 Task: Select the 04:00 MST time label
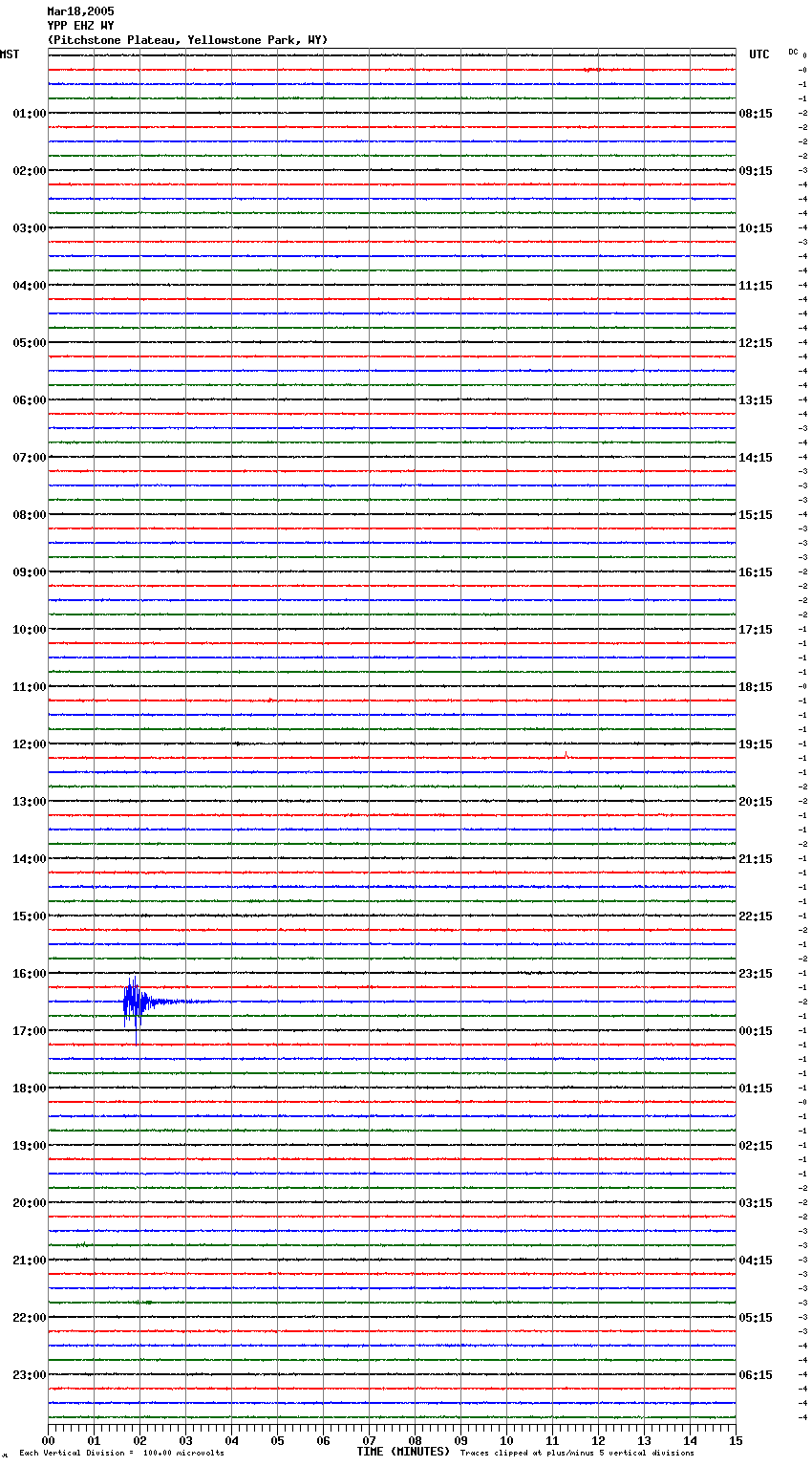[30, 286]
